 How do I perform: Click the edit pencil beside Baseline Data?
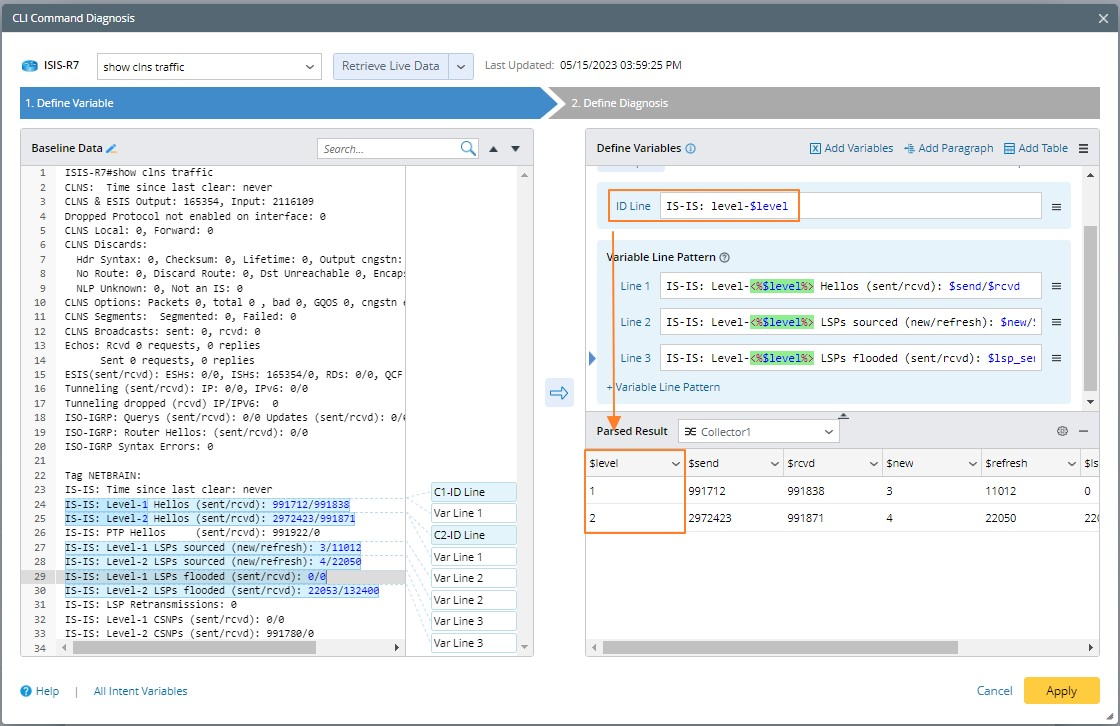point(112,148)
